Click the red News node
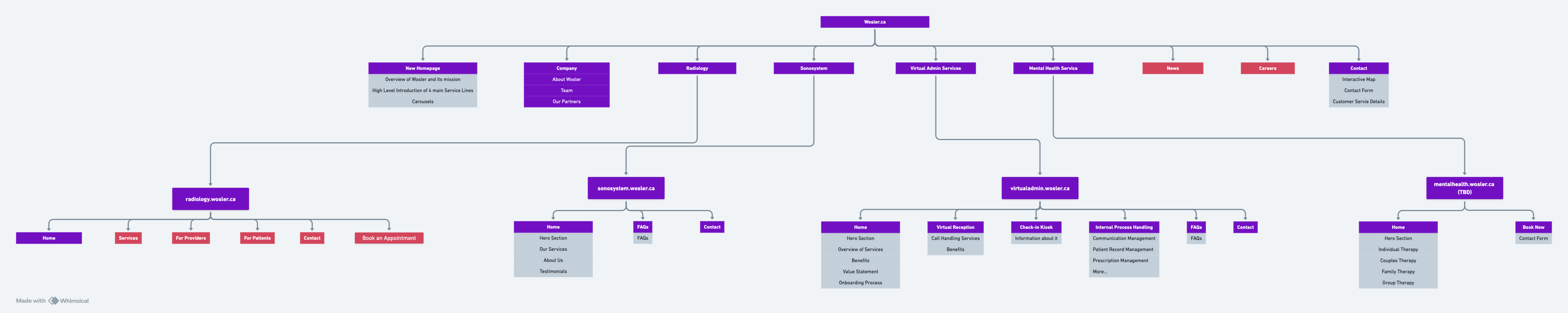This screenshot has height=313, width=1568. tap(1172, 68)
